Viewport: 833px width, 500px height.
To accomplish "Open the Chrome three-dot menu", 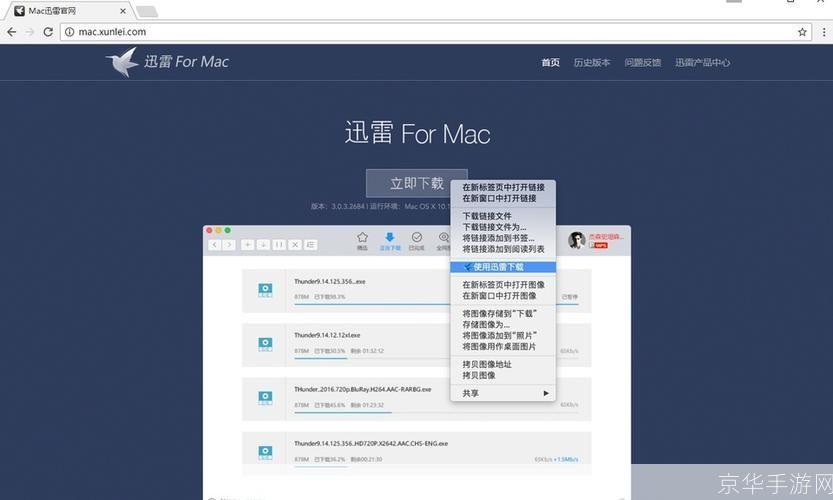I will click(x=824, y=32).
